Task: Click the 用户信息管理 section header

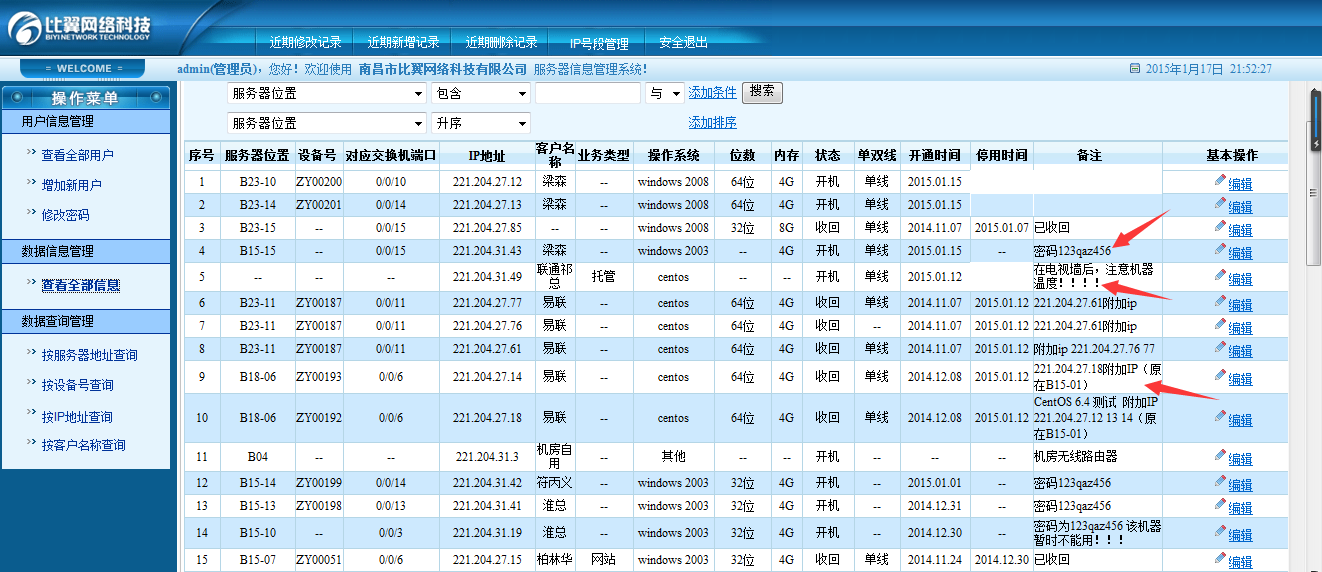Action: (86, 121)
